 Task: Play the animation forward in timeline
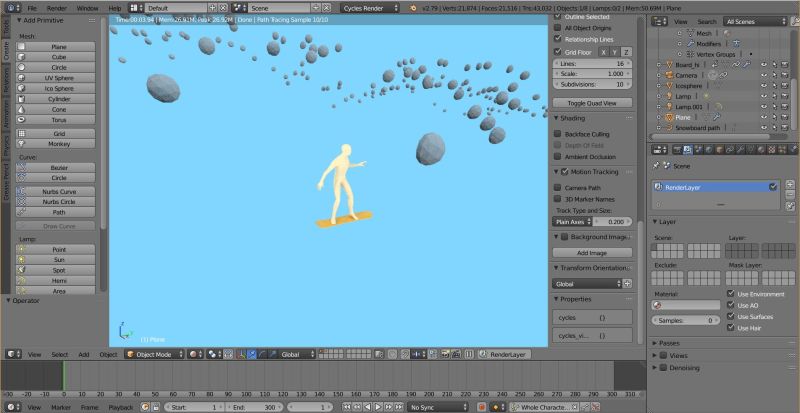(378, 407)
